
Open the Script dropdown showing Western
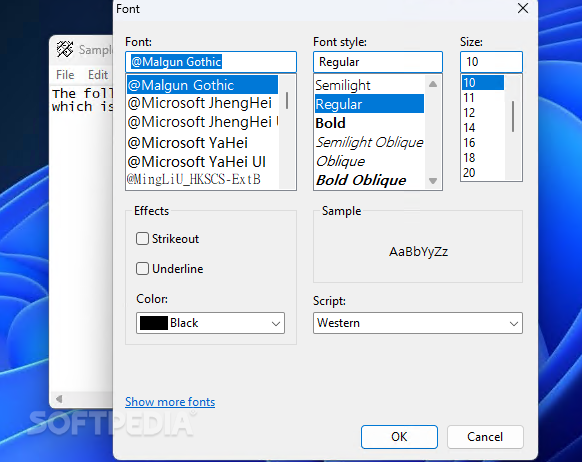coord(418,323)
